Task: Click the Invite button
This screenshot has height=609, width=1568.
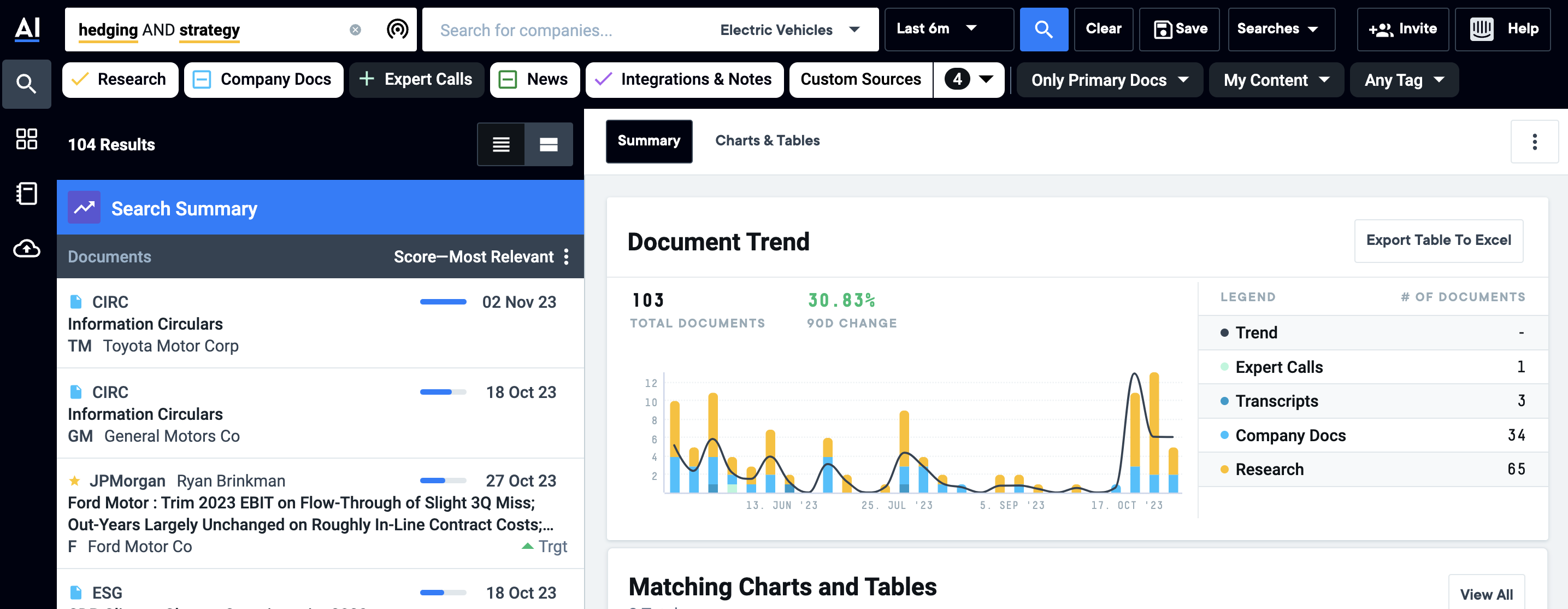Action: (x=1402, y=29)
